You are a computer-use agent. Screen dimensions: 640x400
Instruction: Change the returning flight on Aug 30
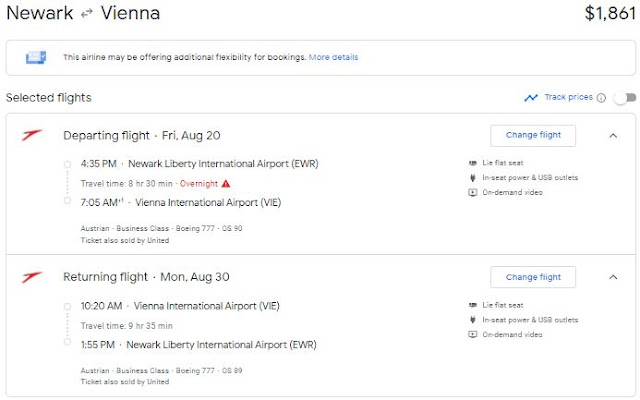click(x=533, y=277)
